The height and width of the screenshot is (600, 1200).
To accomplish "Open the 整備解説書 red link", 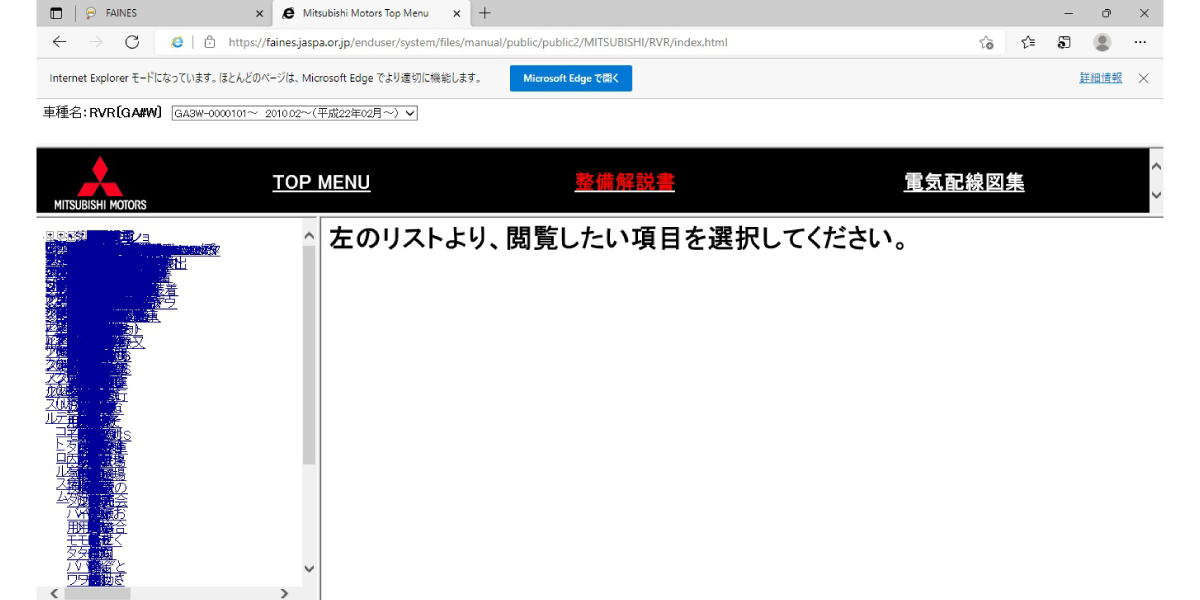I will pos(624,182).
